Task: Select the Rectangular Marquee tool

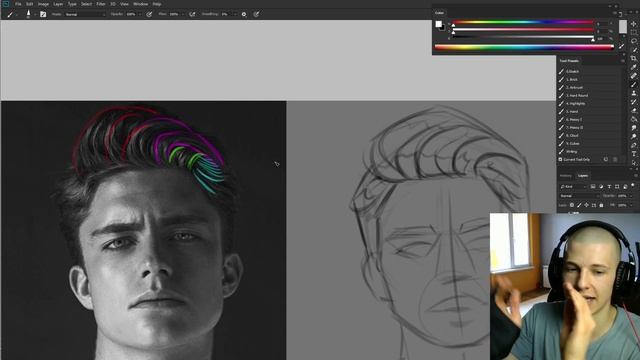Action: coord(634,32)
